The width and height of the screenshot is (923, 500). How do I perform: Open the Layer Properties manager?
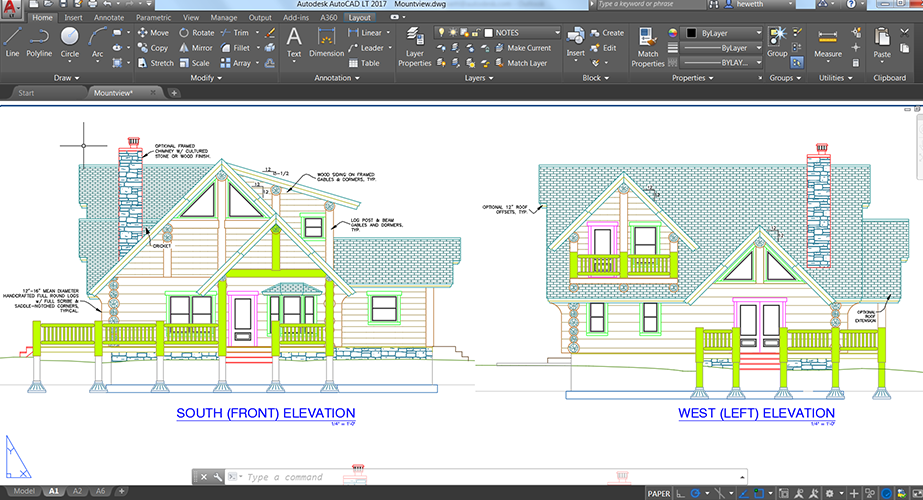coord(414,47)
